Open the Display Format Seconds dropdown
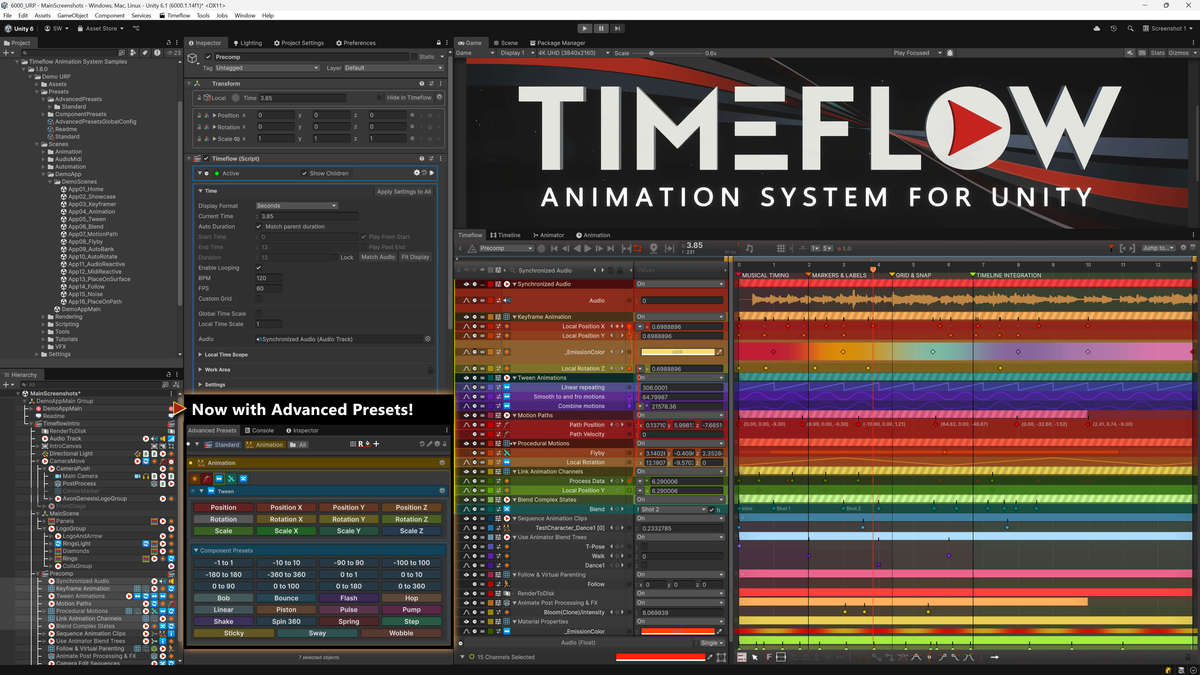Viewport: 1200px width, 675px height. (297, 206)
